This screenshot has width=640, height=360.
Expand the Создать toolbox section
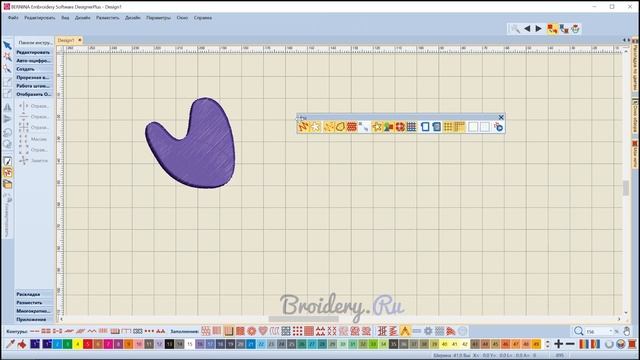click(x=34, y=69)
